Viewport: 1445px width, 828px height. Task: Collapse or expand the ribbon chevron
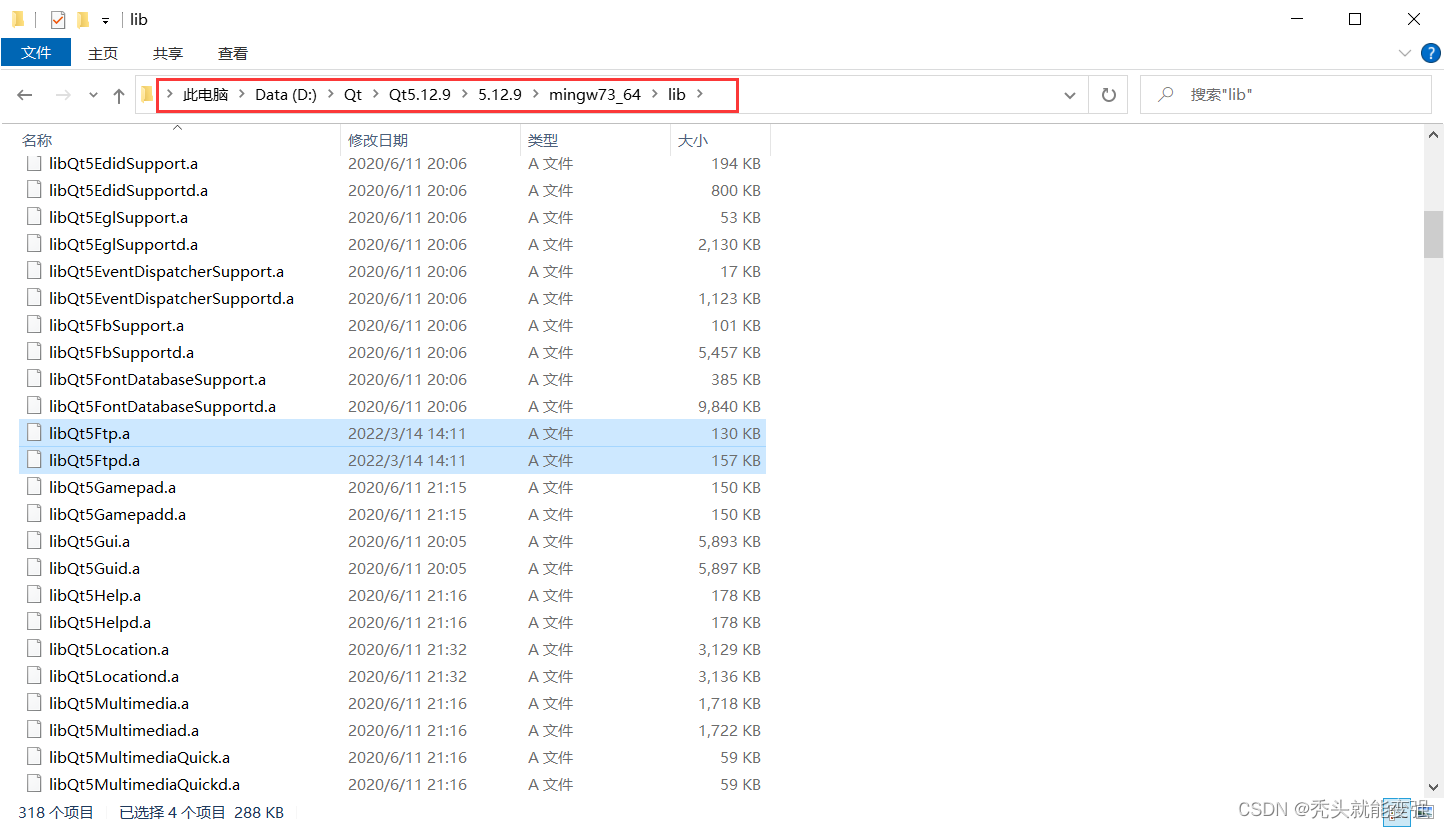click(x=1404, y=53)
